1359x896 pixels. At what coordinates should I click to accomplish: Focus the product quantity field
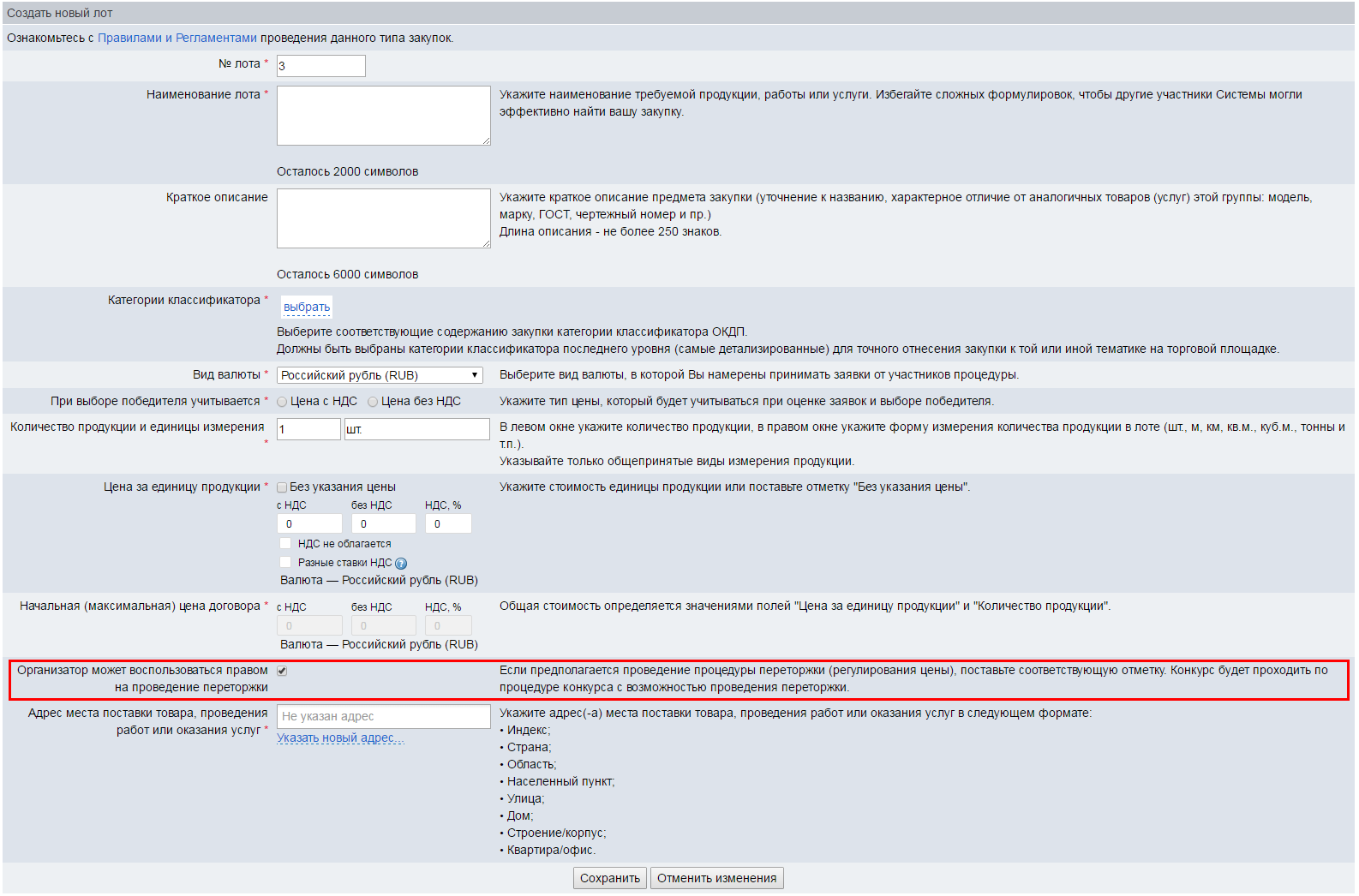pos(308,429)
